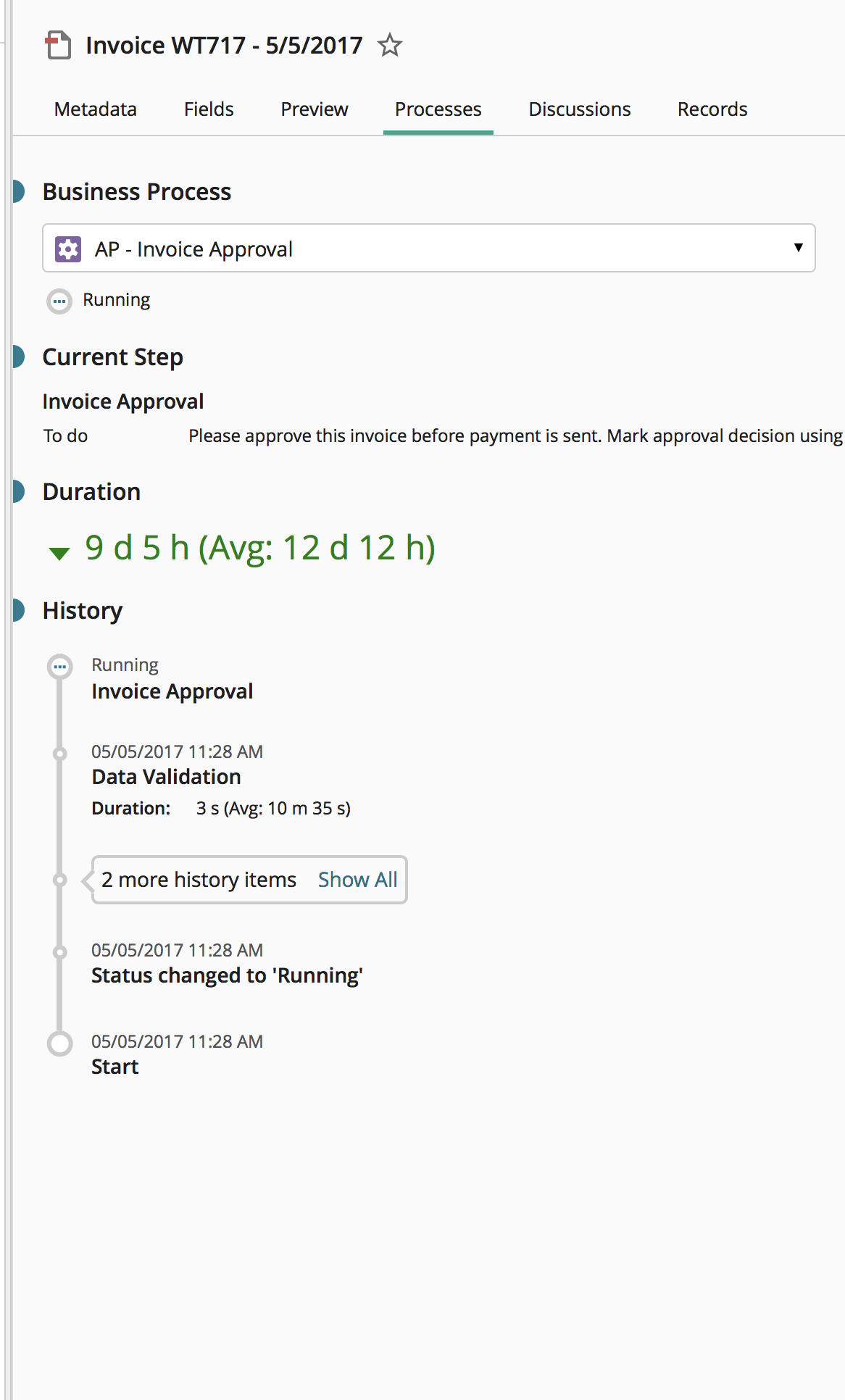The width and height of the screenshot is (845, 1400).
Task: Click the Data Validation timeline dot
Action: pyautogui.click(x=60, y=754)
